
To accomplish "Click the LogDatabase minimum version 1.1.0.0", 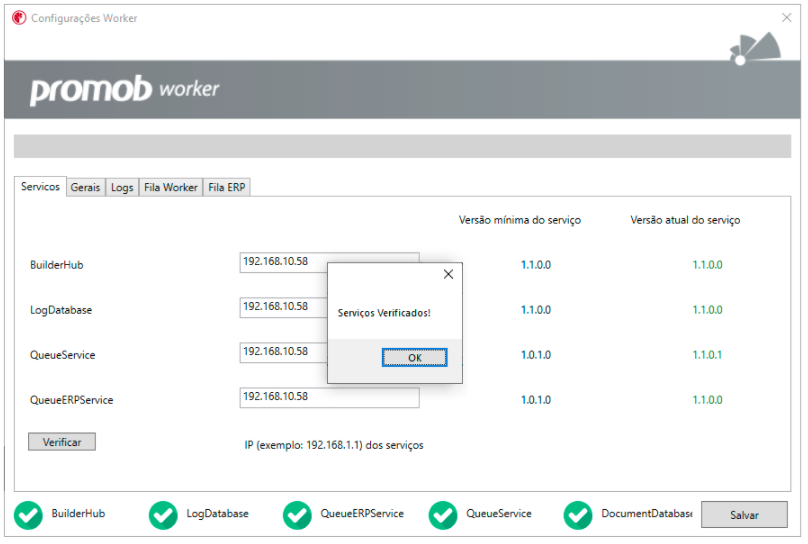I will pos(535,310).
